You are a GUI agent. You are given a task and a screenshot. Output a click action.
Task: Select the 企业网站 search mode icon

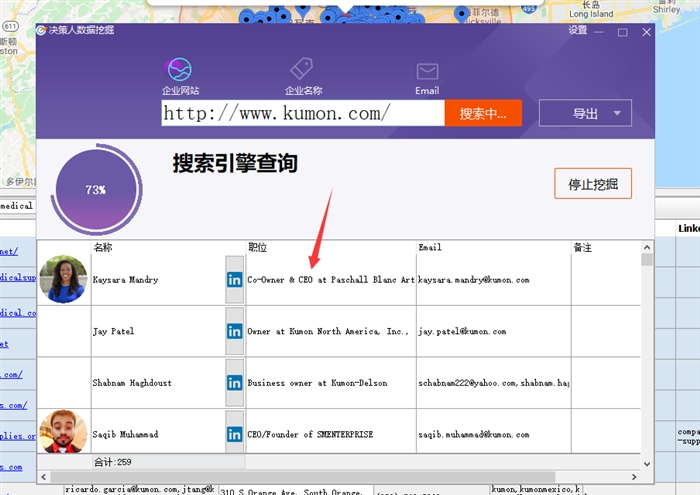180,70
